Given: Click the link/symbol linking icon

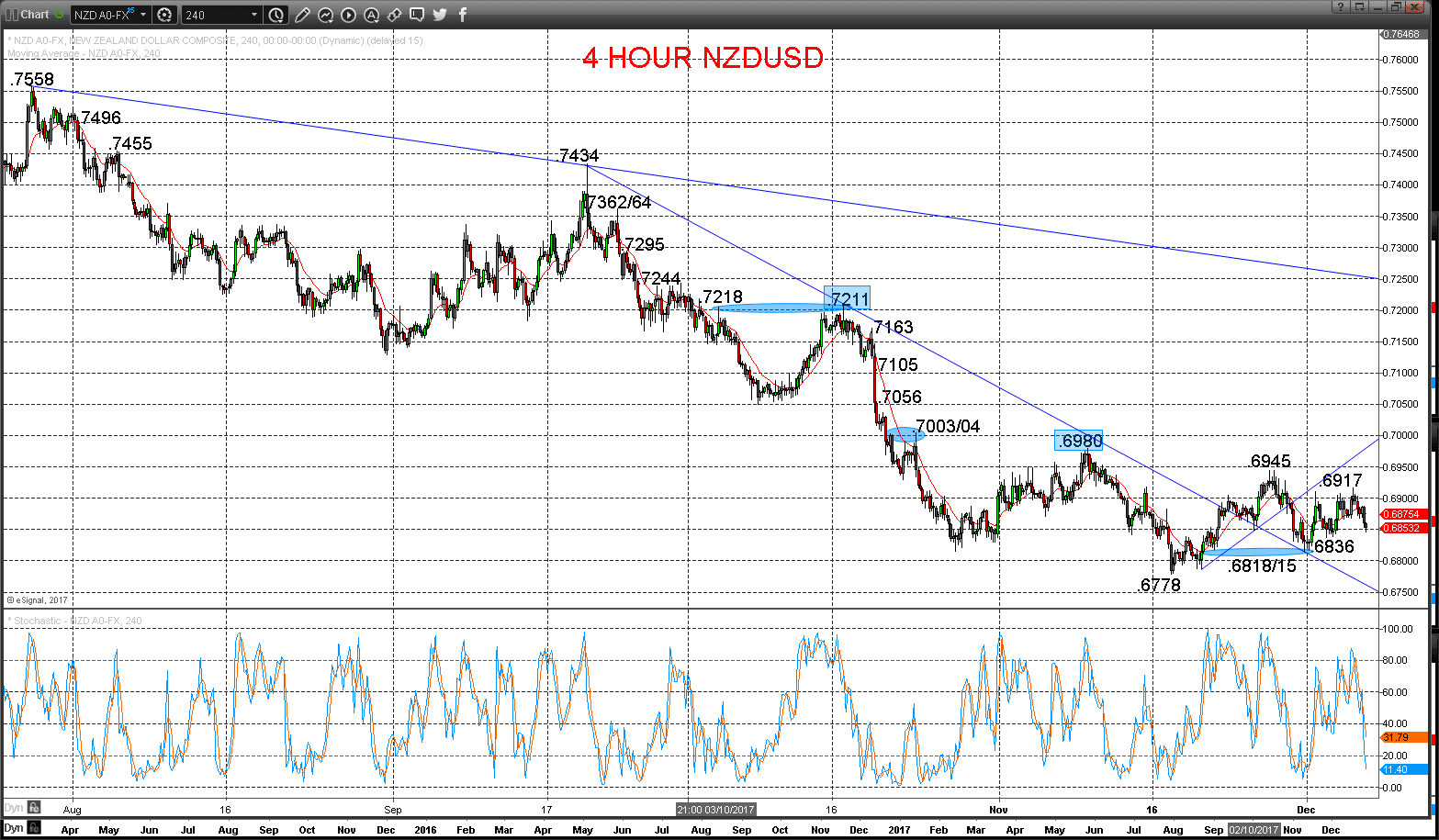Looking at the screenshot, I should coord(394,15).
